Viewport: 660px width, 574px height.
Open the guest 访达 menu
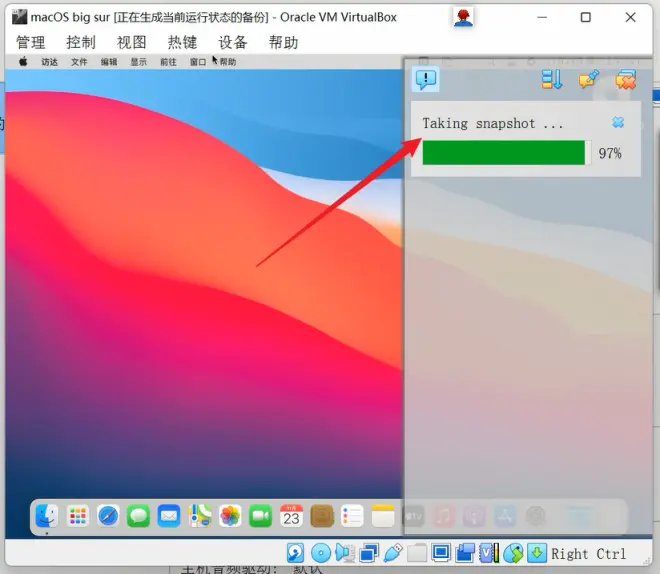tap(49, 62)
